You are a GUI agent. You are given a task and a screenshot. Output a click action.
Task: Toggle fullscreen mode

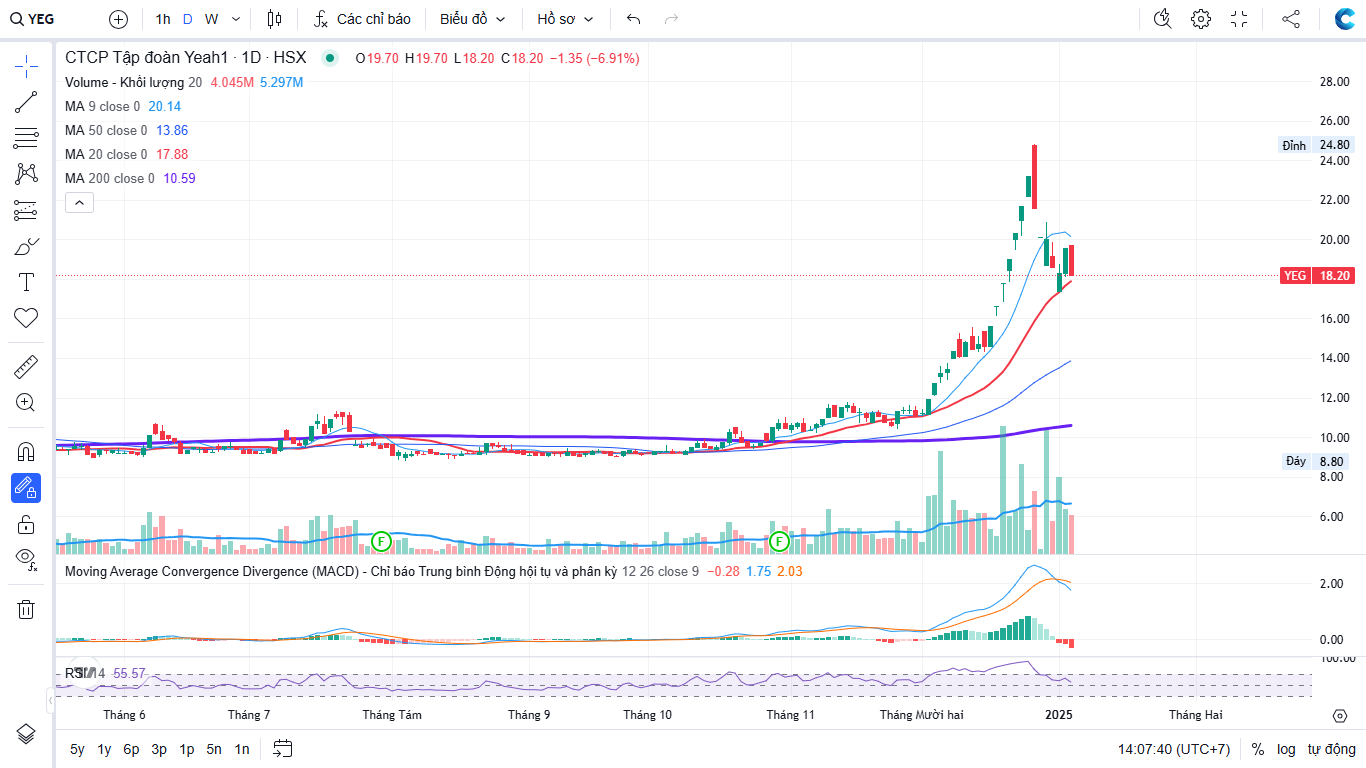point(1239,19)
